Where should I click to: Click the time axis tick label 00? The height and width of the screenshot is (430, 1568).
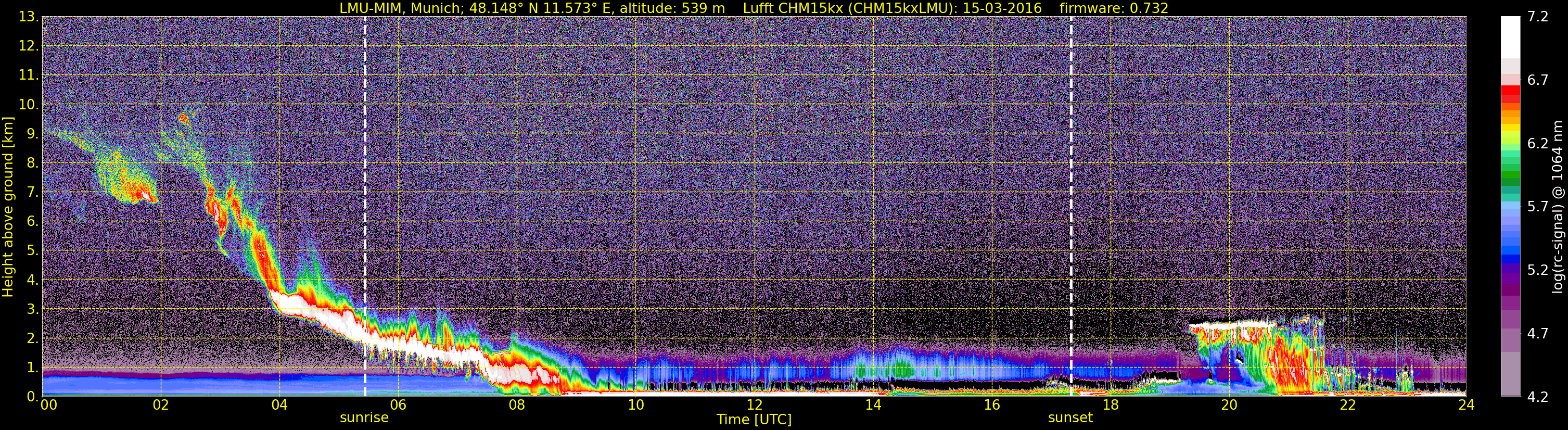[x=49, y=405]
